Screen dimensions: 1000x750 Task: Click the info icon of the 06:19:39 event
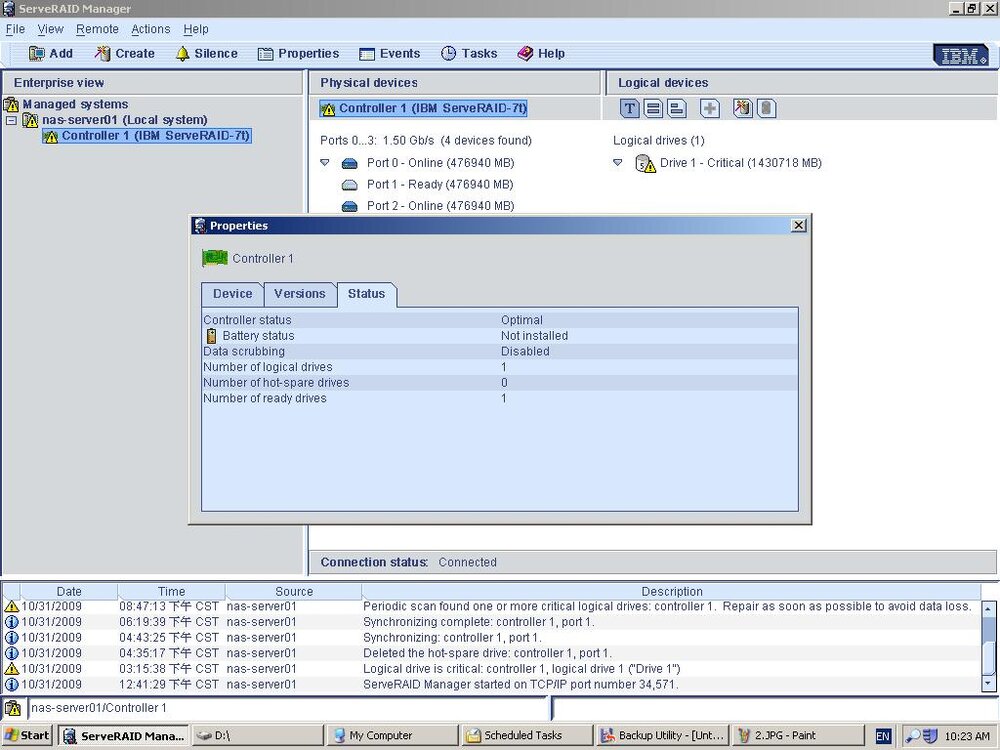11,622
